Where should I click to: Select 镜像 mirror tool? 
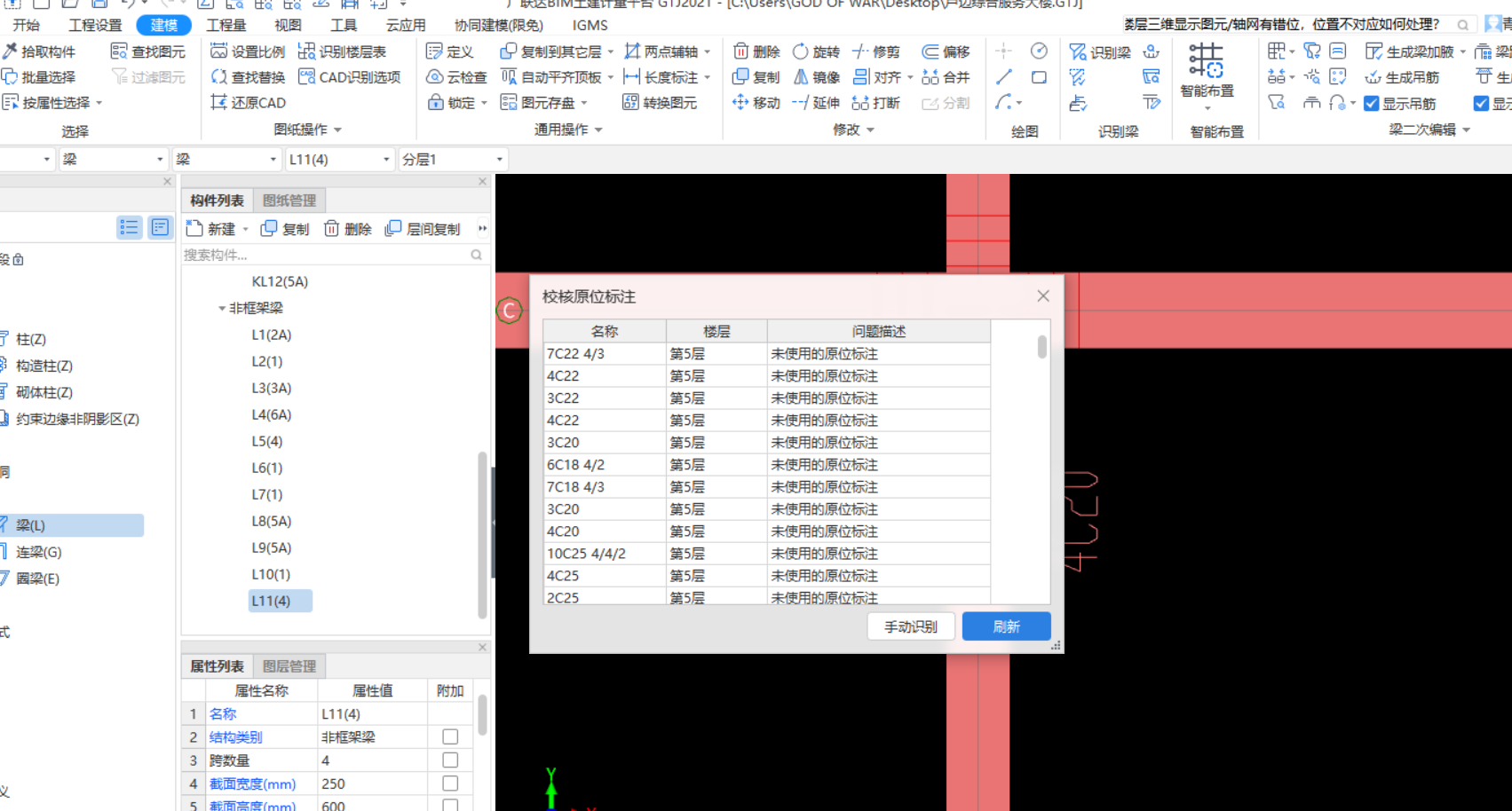coord(816,77)
